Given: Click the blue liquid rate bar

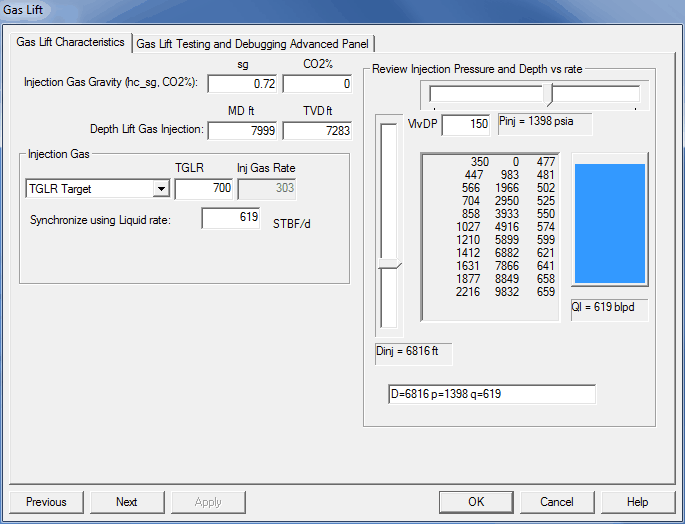Looking at the screenshot, I should click(610, 228).
